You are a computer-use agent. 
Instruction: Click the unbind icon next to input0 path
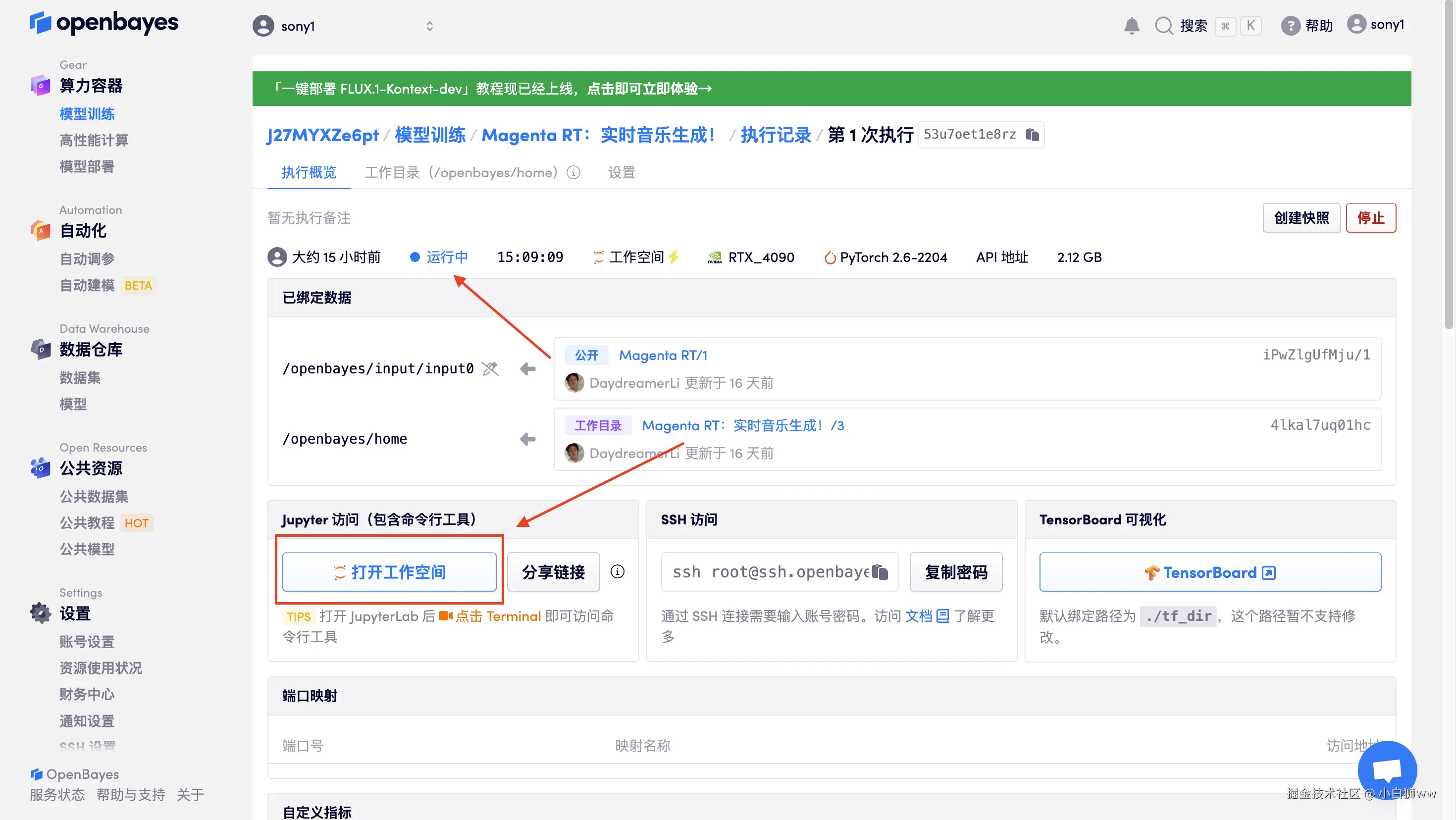490,369
